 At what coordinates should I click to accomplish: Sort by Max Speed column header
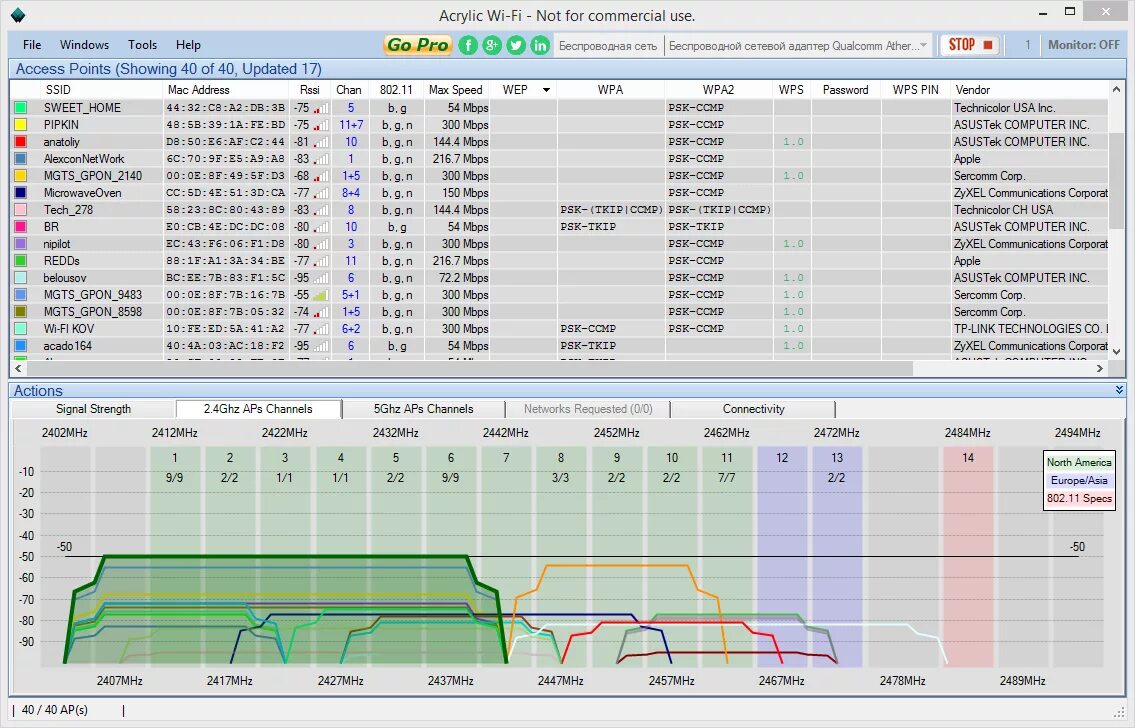[x=455, y=90]
